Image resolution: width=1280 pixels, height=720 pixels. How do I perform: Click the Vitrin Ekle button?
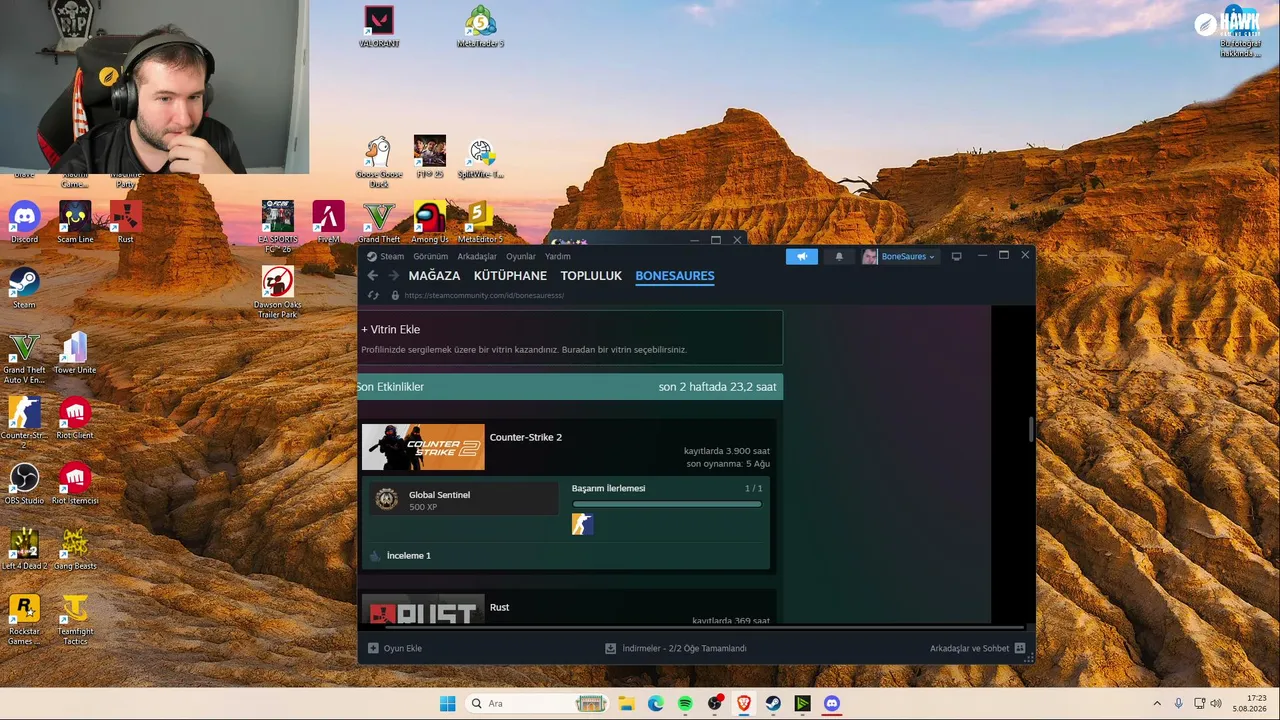(391, 329)
